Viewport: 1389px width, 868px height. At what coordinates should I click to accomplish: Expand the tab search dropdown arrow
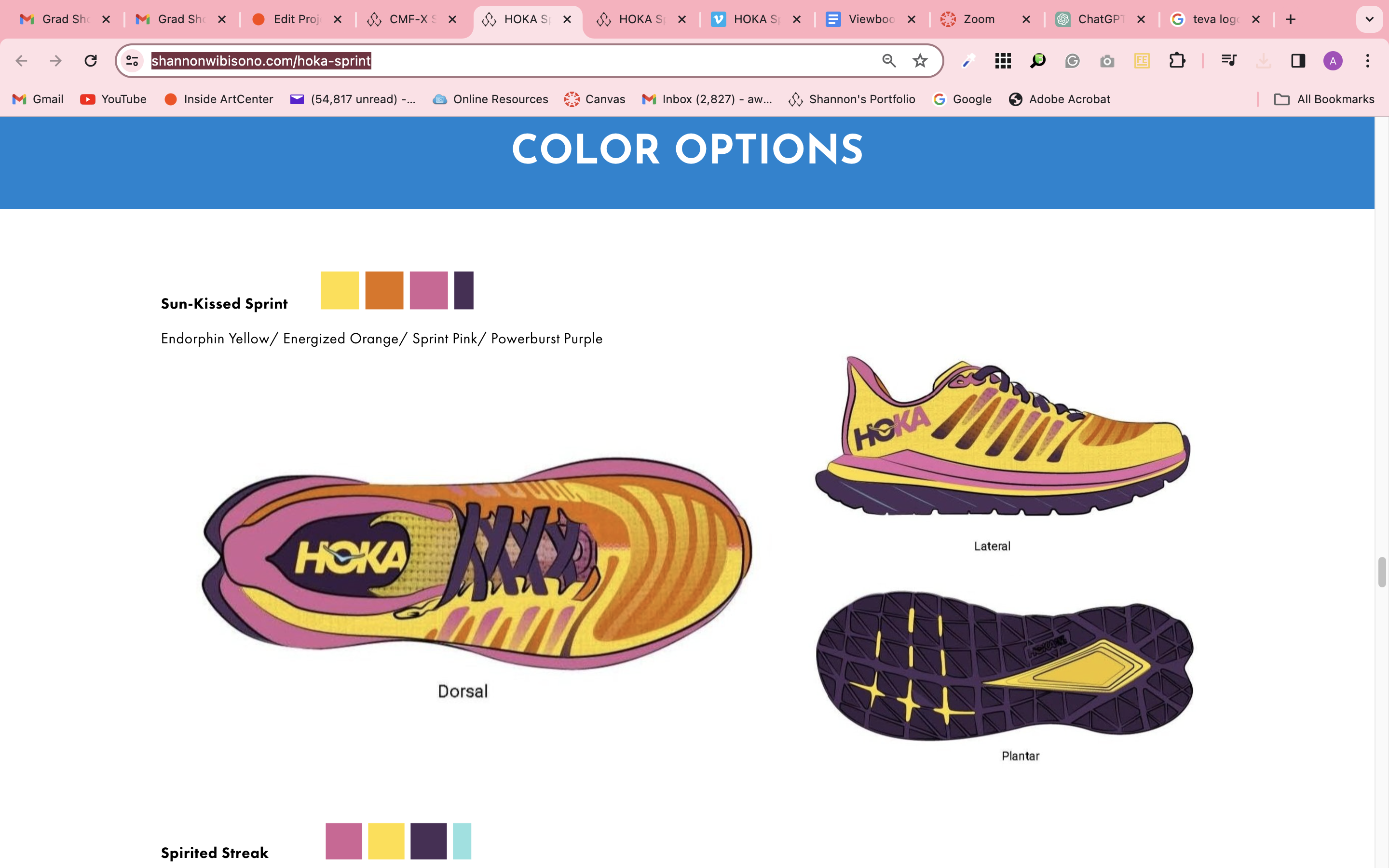(x=1370, y=19)
